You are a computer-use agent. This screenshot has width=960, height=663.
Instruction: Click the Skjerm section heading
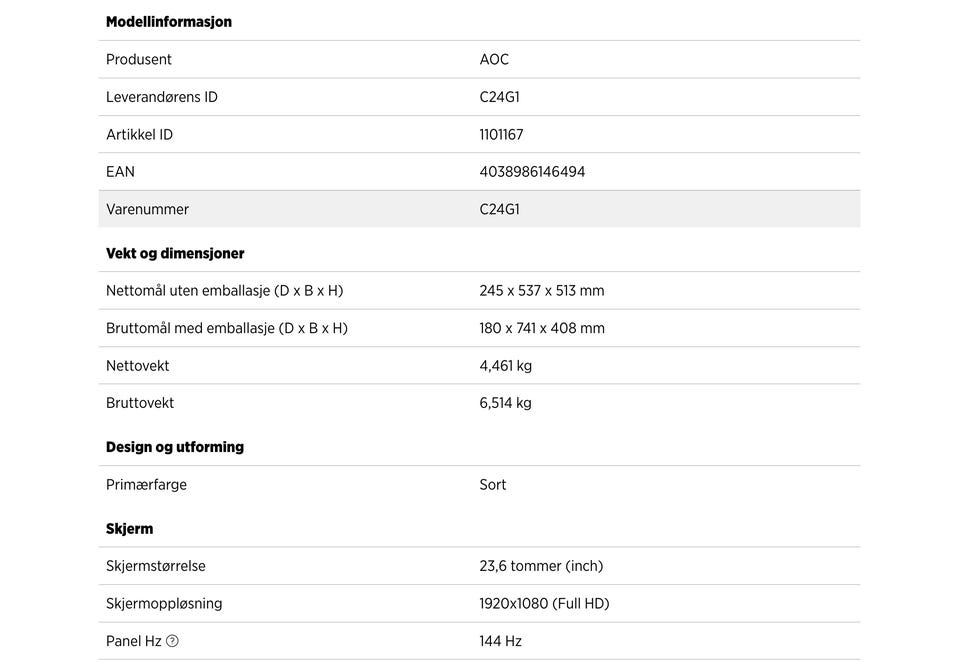coord(130,529)
